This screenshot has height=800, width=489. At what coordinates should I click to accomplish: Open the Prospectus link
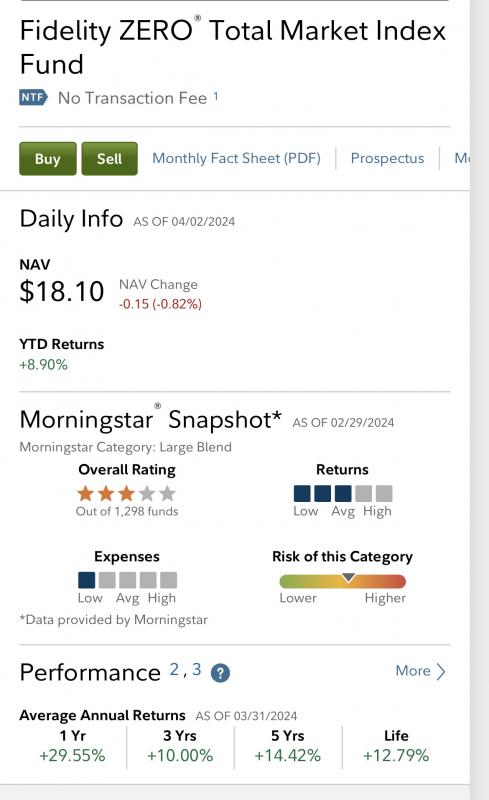[x=387, y=158]
